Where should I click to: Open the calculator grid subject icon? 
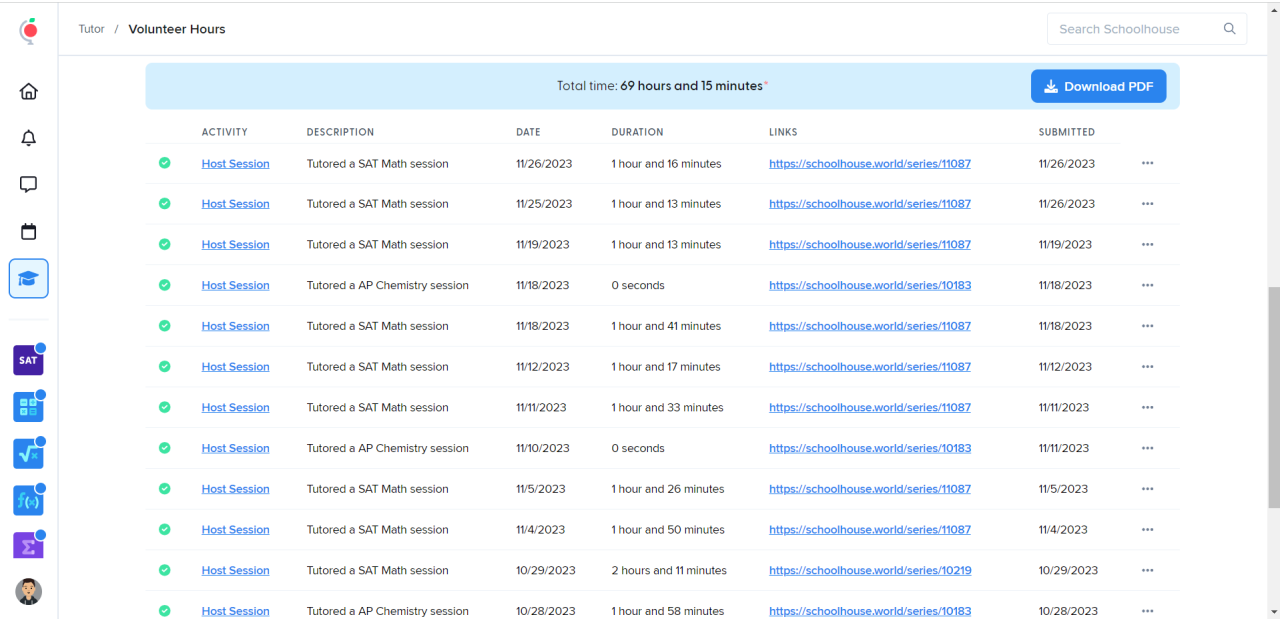(x=28, y=407)
